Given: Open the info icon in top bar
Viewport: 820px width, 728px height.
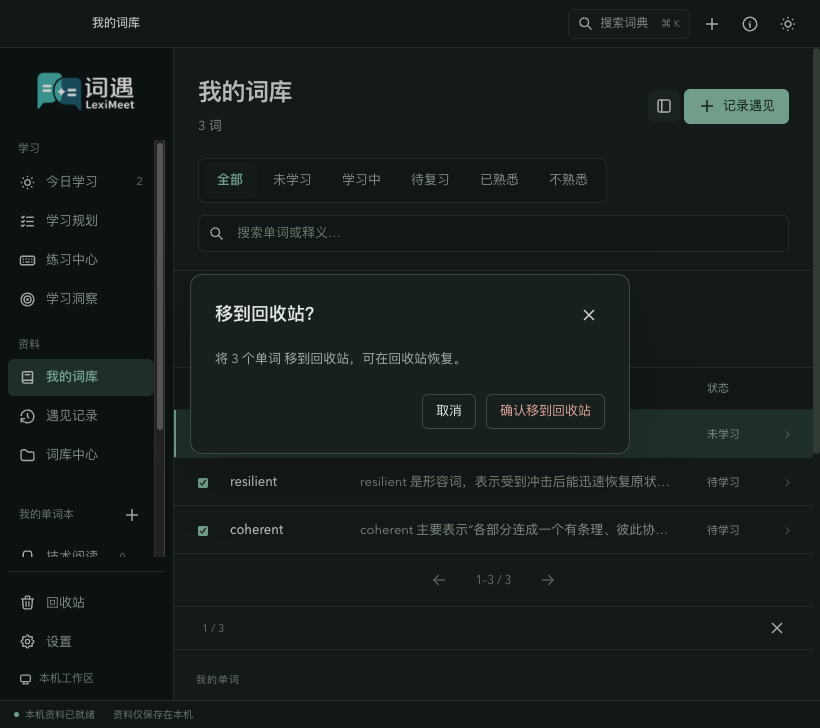Looking at the screenshot, I should click(x=749, y=24).
